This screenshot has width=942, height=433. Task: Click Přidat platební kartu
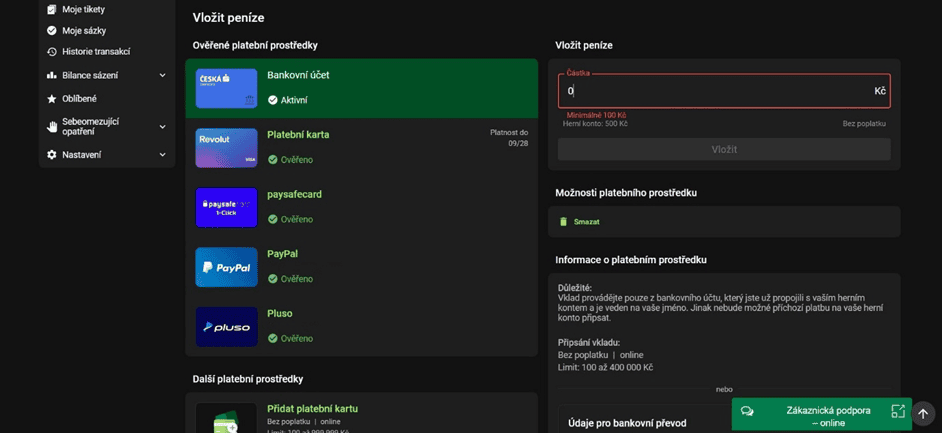pyautogui.click(x=312, y=409)
